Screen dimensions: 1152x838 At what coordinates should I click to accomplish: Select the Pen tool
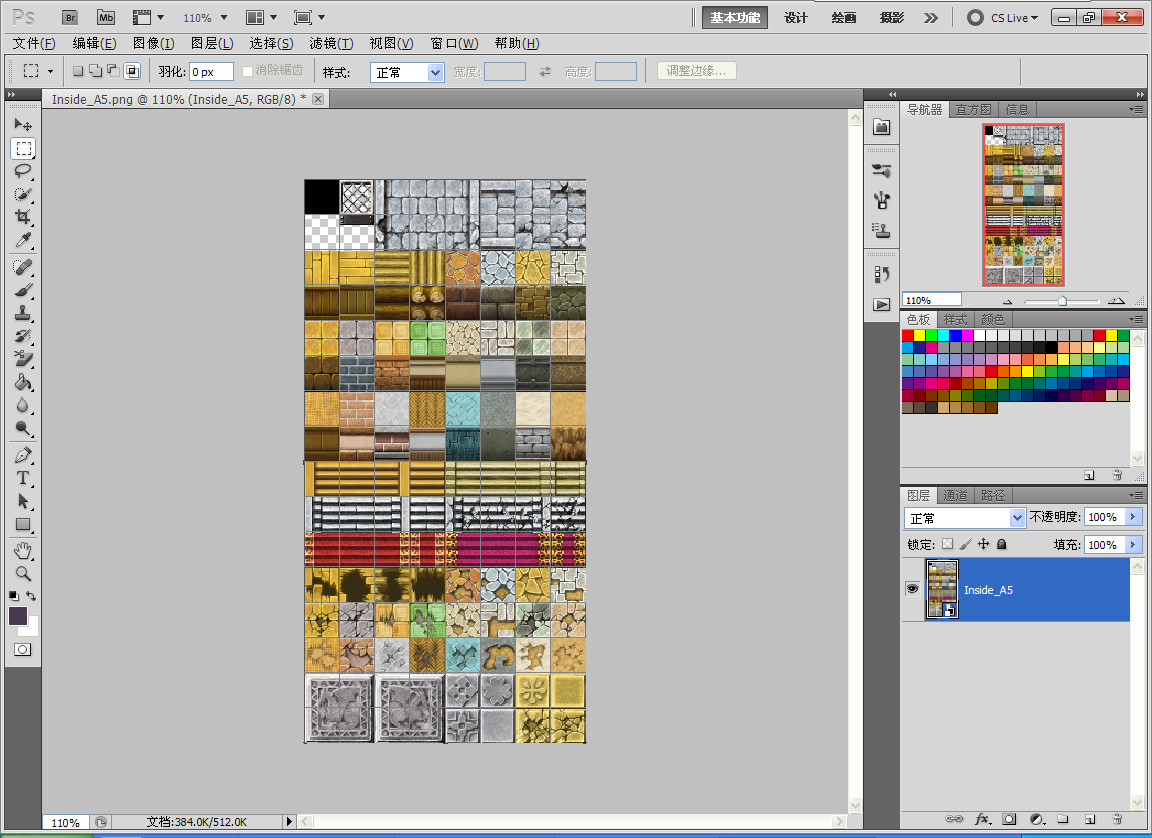pos(23,455)
